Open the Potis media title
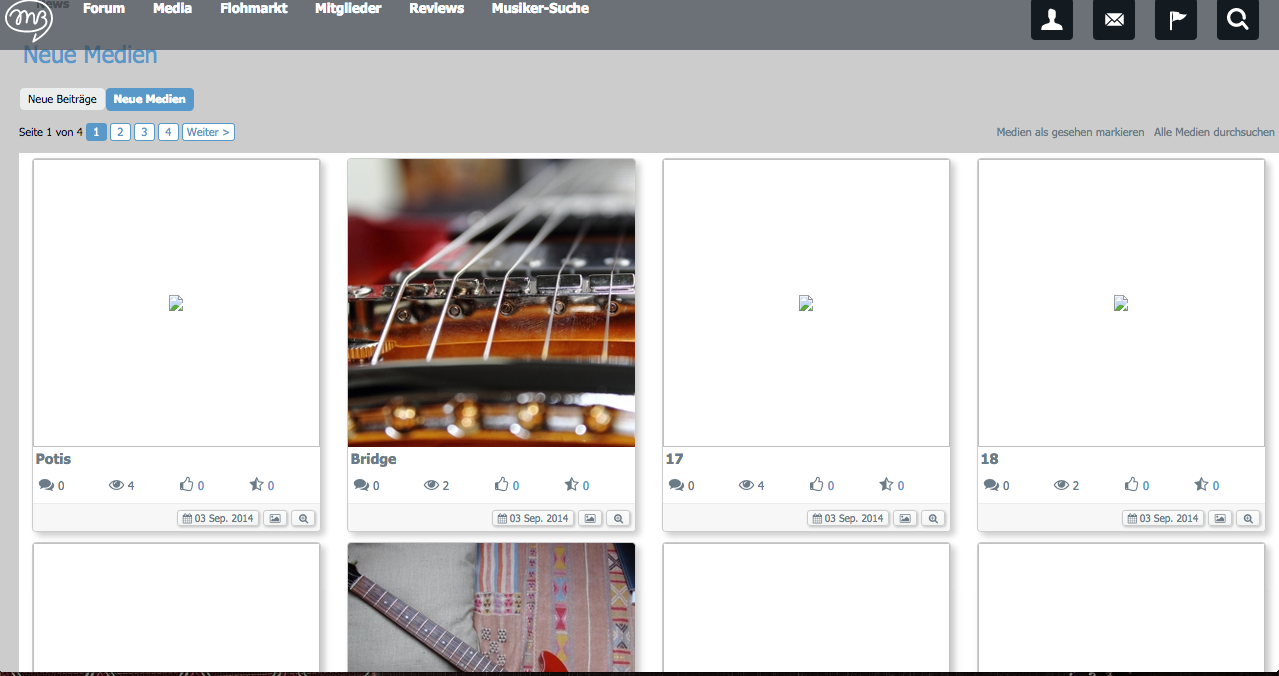The image size is (1279, 676). click(53, 459)
